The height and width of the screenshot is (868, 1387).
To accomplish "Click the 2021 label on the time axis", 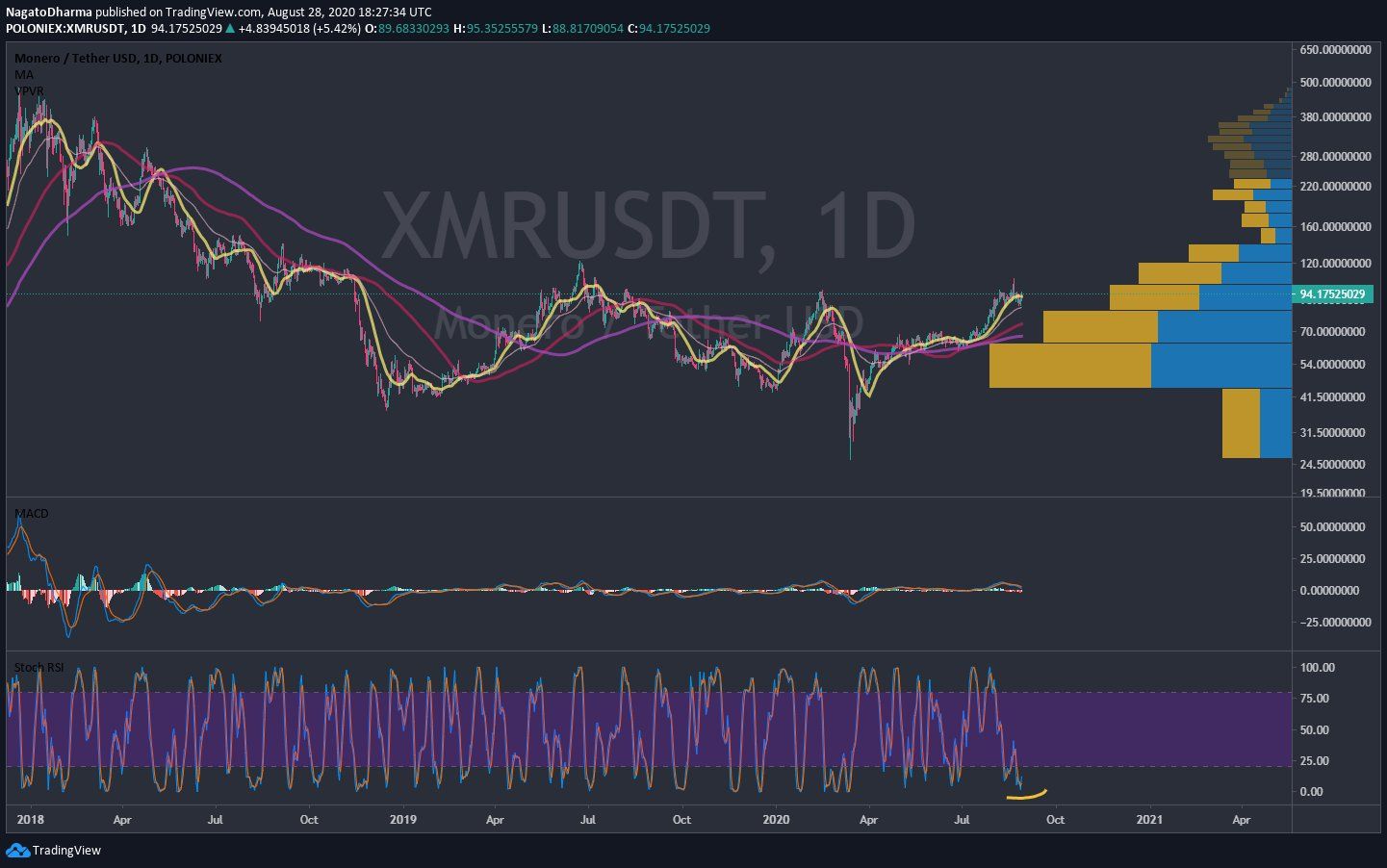I will (1151, 820).
